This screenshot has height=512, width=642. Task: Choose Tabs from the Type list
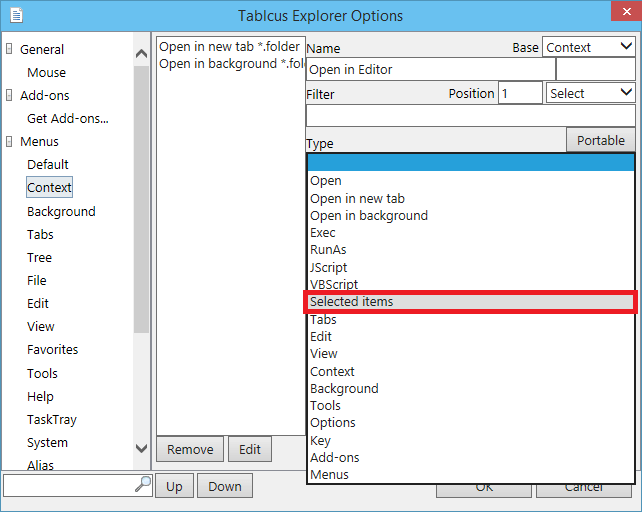(471, 319)
